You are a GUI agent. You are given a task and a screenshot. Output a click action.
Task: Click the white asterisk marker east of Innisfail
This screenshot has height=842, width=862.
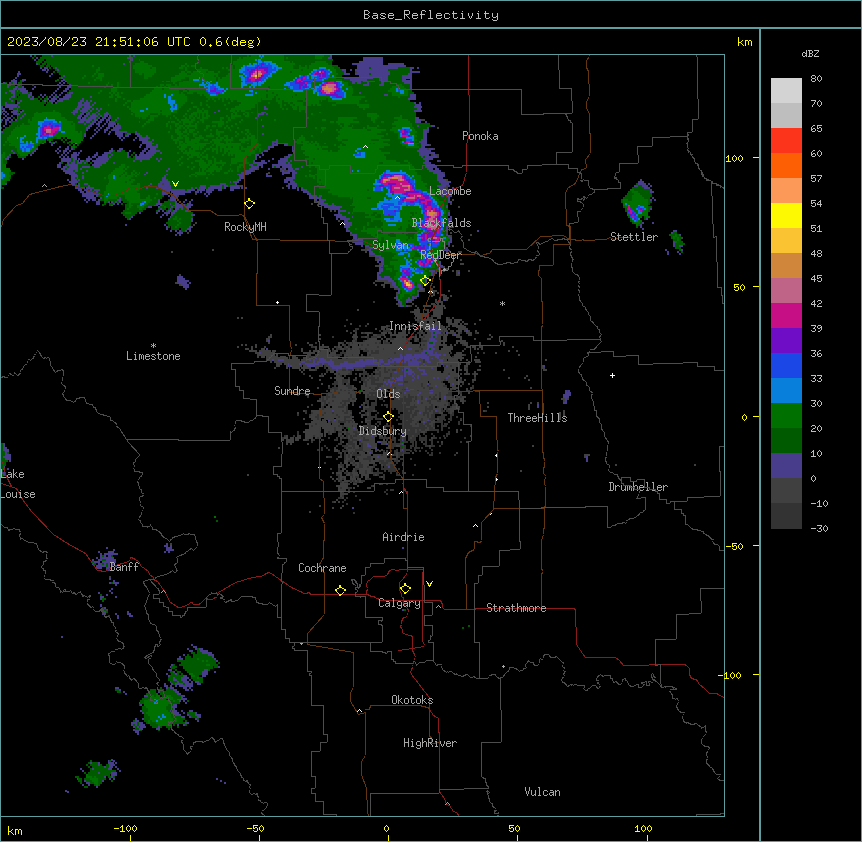pos(502,303)
